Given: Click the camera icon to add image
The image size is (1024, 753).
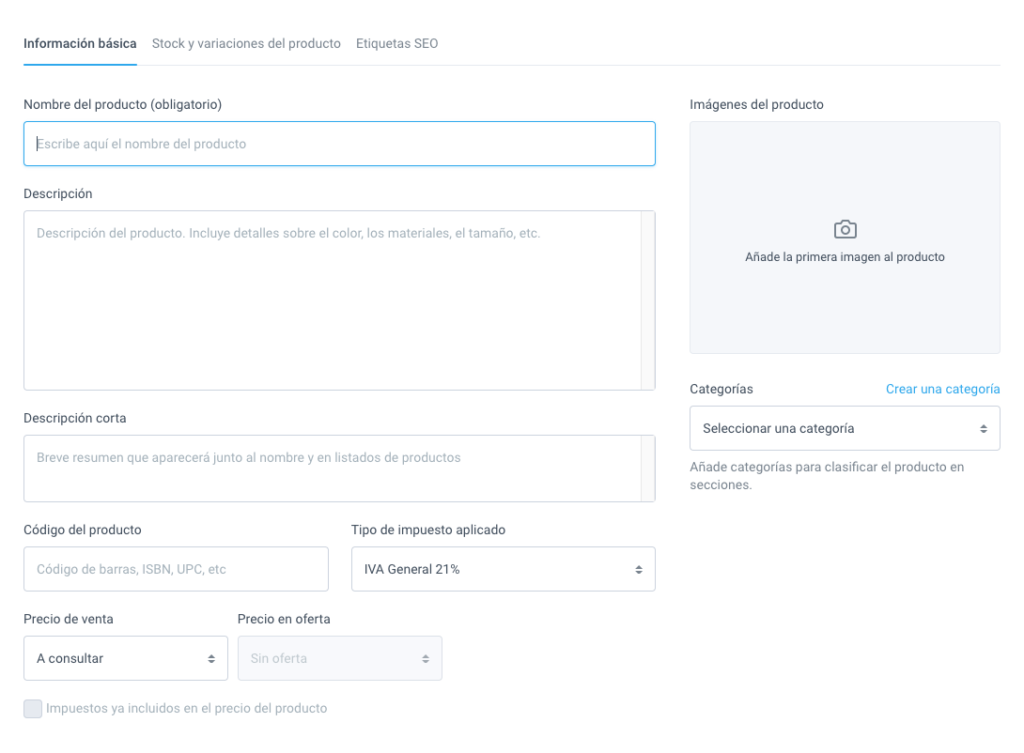Looking at the screenshot, I should 845,229.
